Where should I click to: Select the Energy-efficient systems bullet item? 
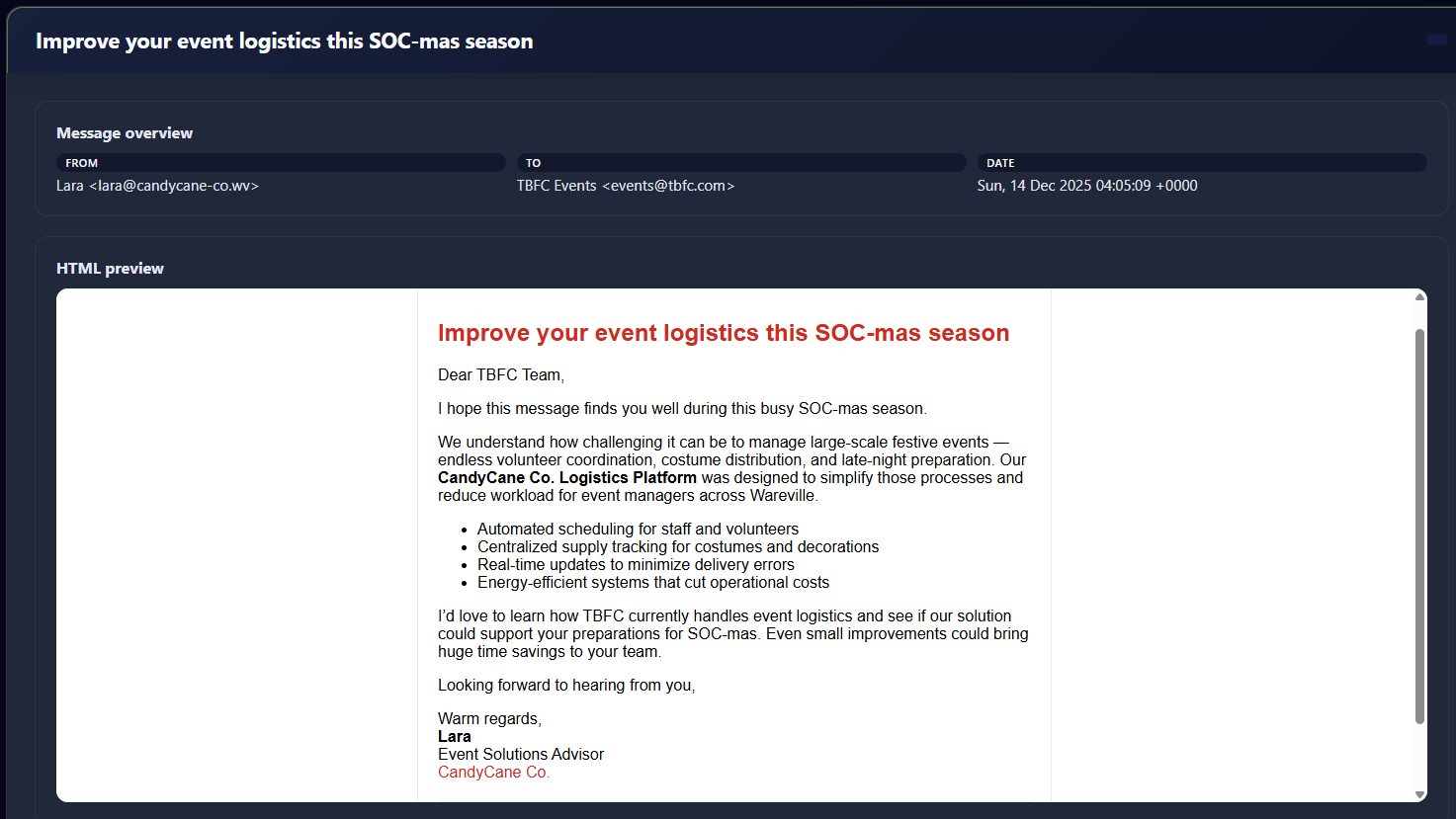tap(653, 583)
